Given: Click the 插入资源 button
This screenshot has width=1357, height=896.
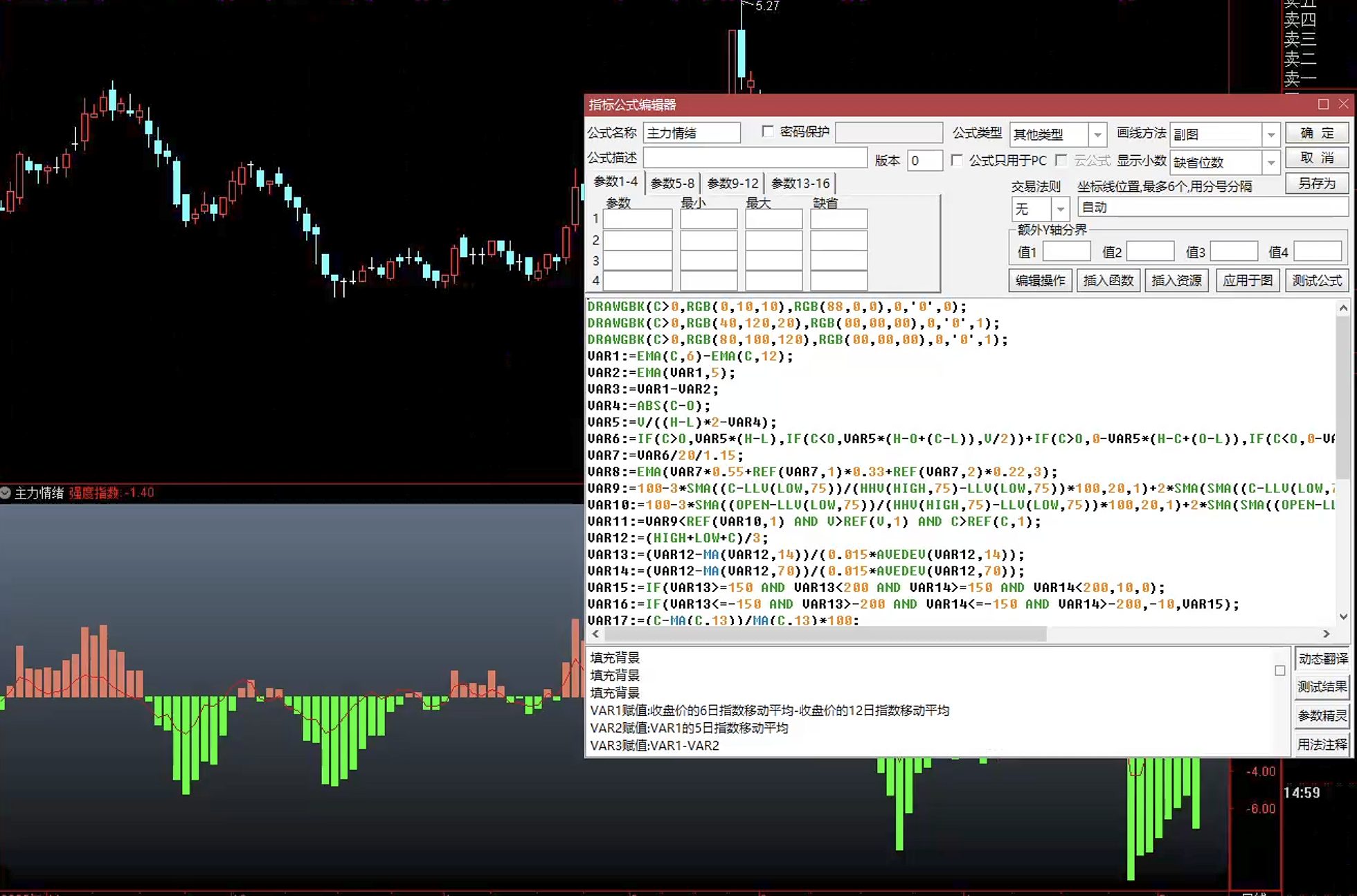Looking at the screenshot, I should pos(1176,280).
